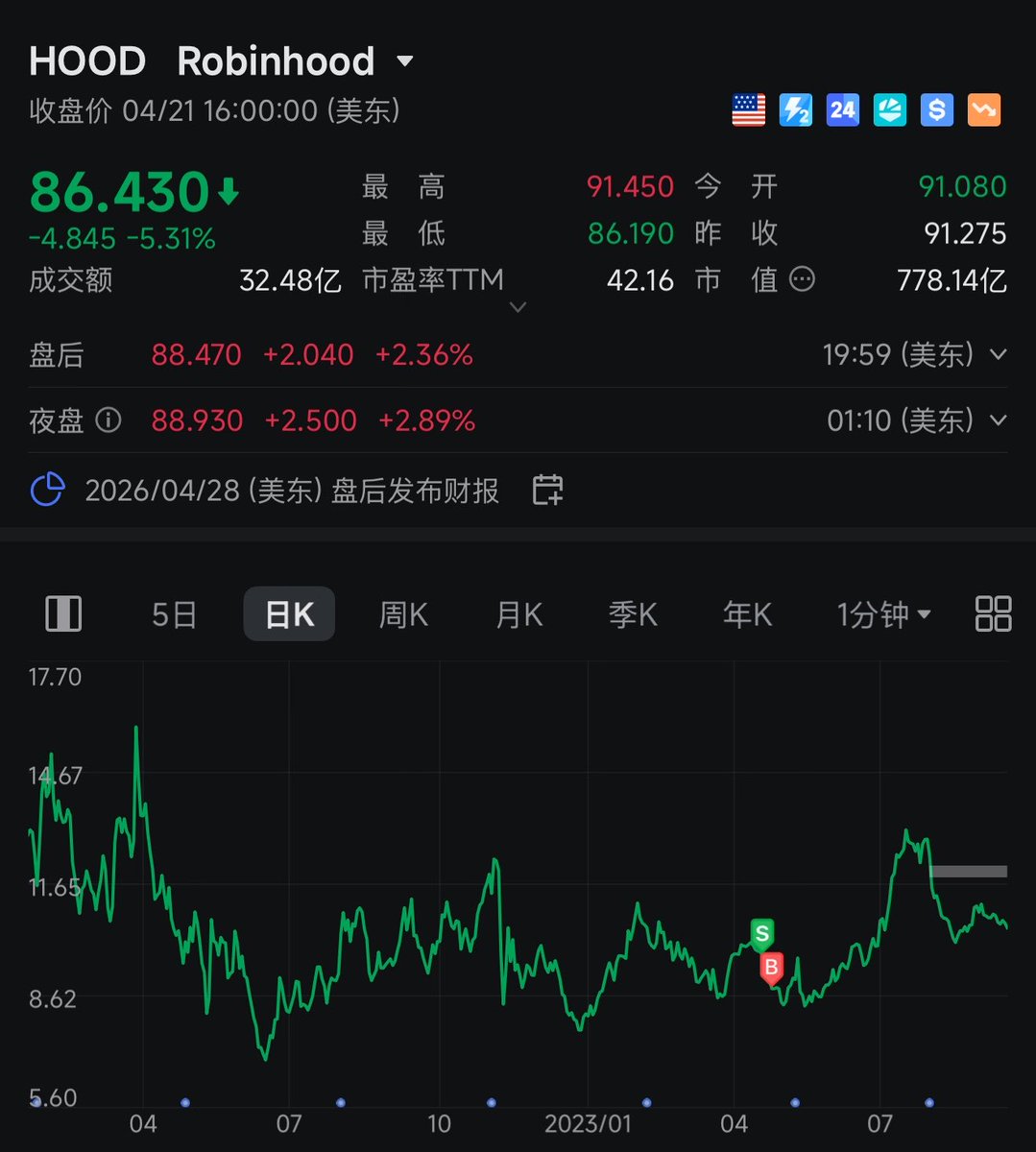Viewport: 1036px width, 1152px height.
Task: Tap the market cap value 778.14亿
Action: tap(952, 280)
